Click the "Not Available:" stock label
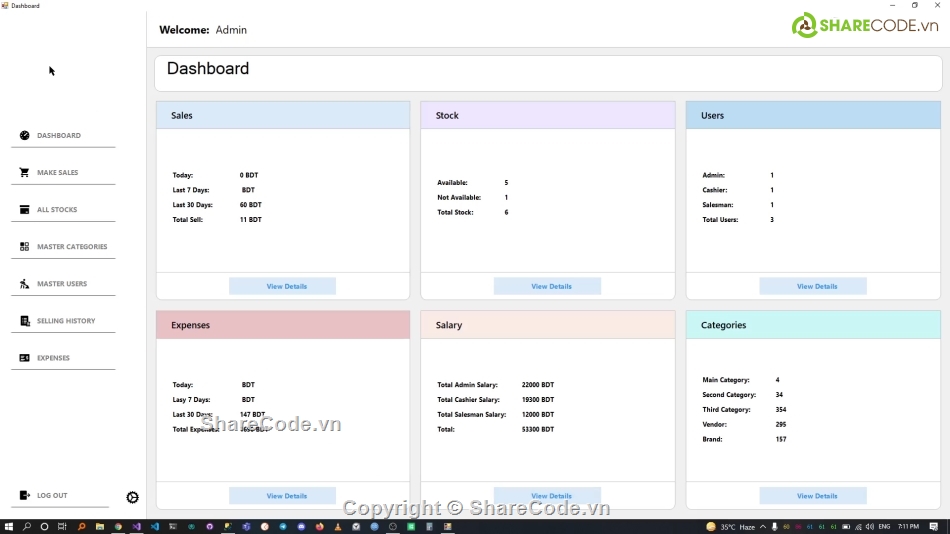 point(459,198)
